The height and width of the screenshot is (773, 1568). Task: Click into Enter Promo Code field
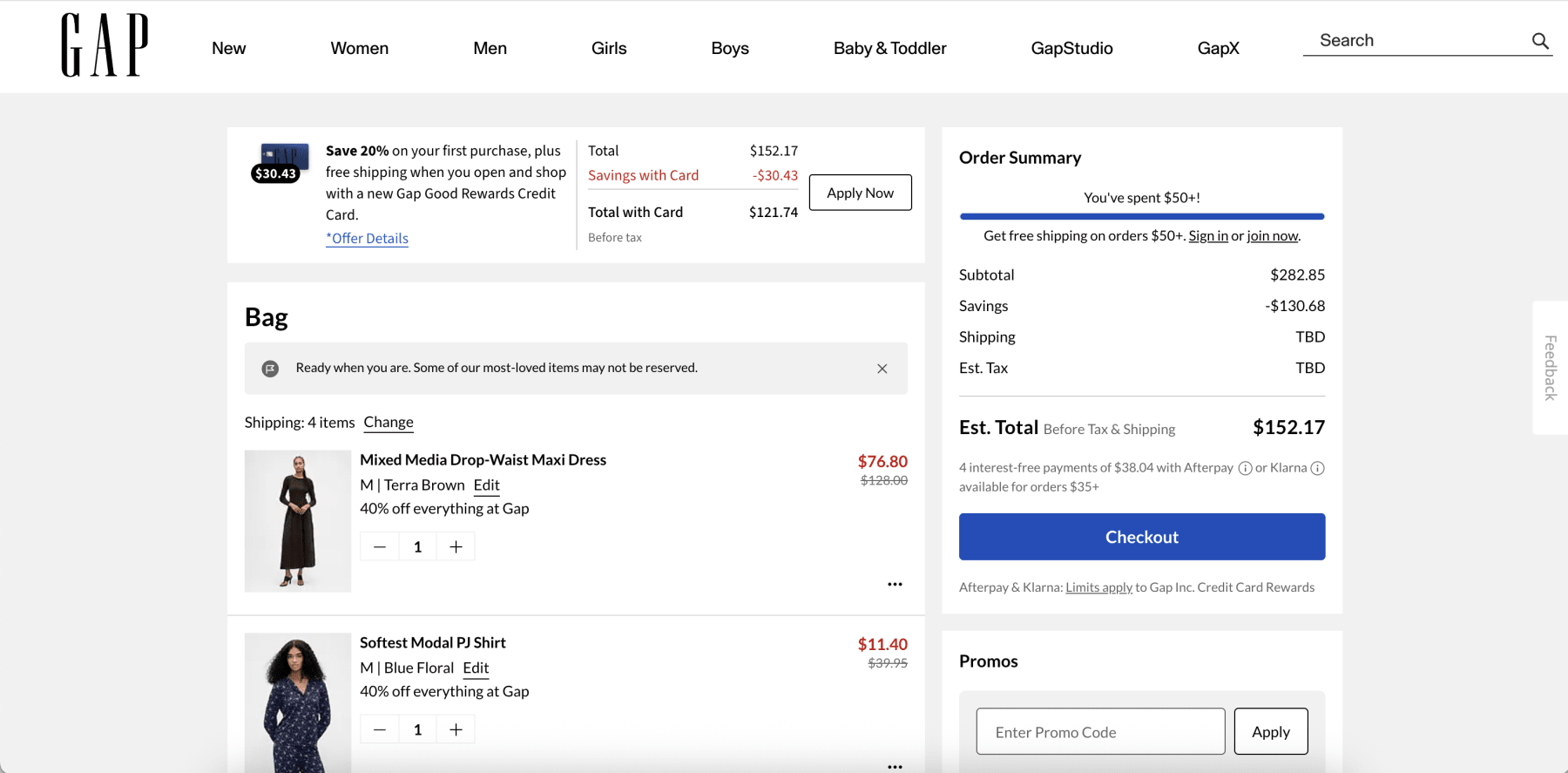click(x=1099, y=732)
